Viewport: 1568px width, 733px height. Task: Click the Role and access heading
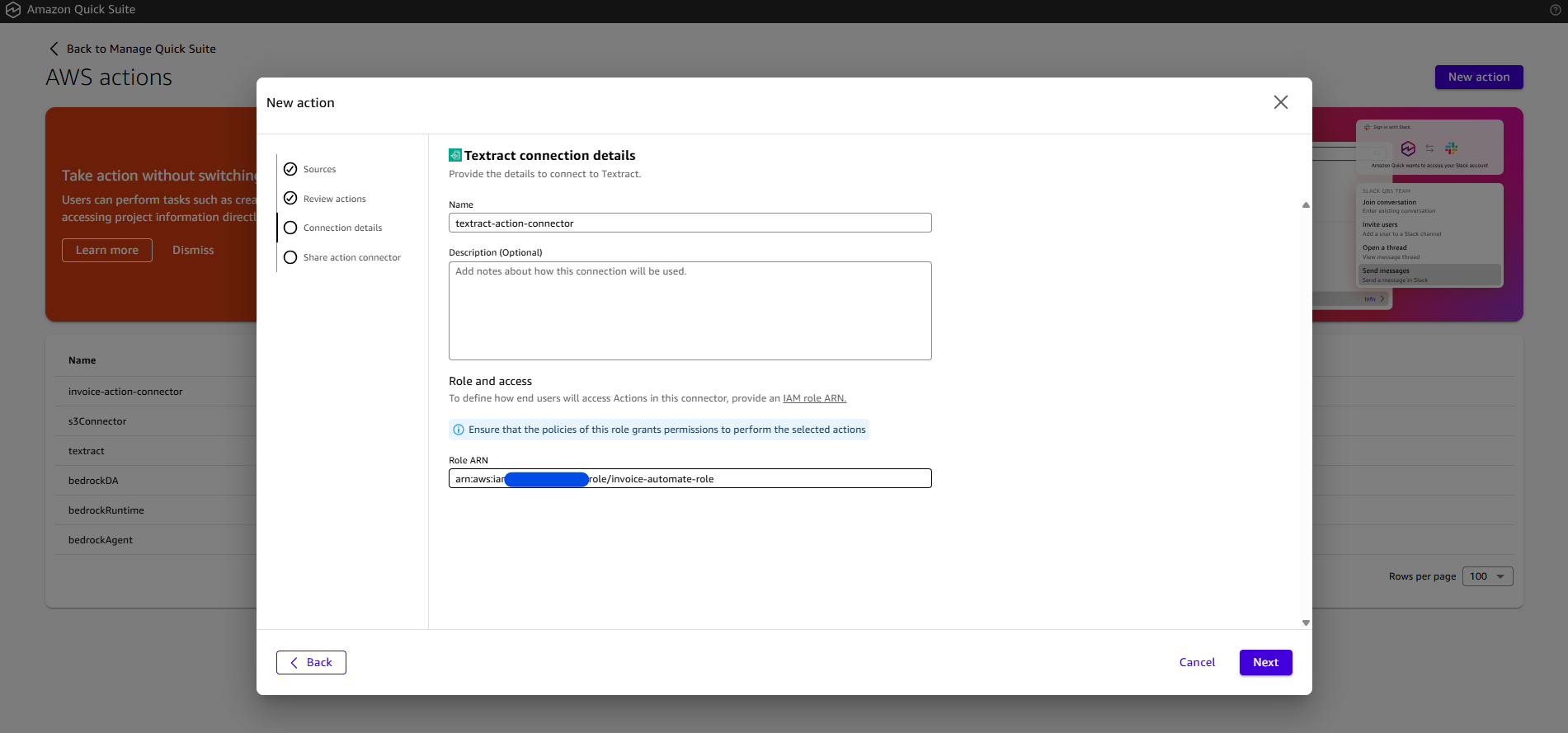(490, 381)
